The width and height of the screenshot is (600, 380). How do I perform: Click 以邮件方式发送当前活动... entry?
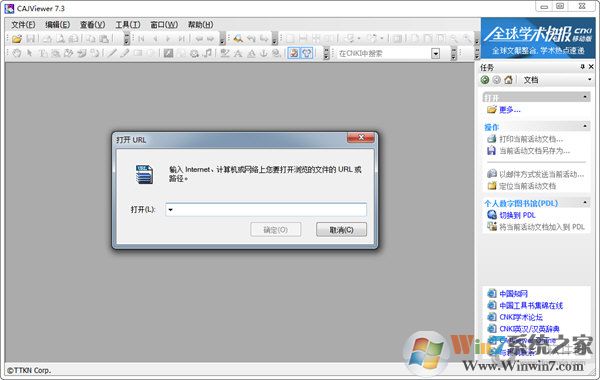point(541,174)
